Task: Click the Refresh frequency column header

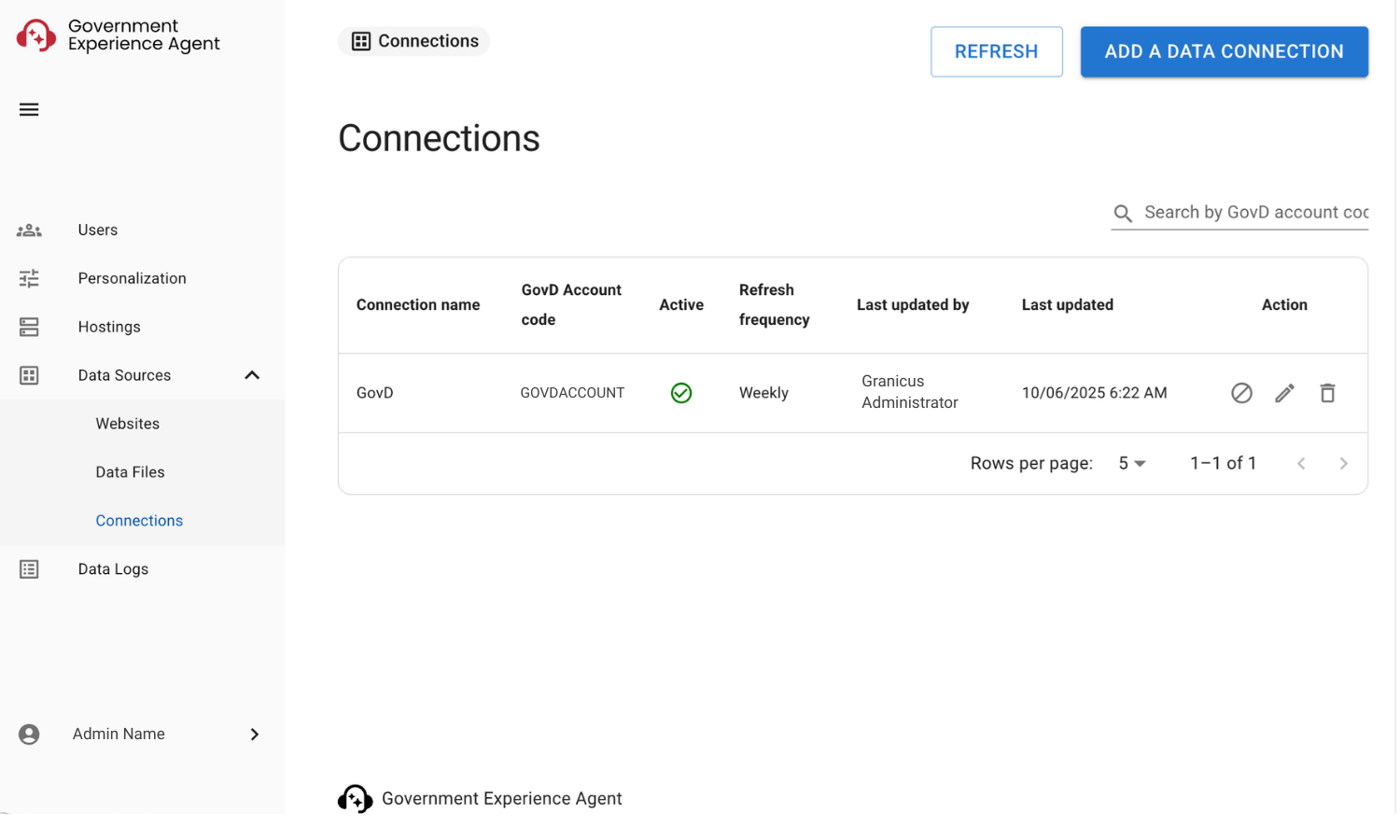Action: click(x=775, y=305)
